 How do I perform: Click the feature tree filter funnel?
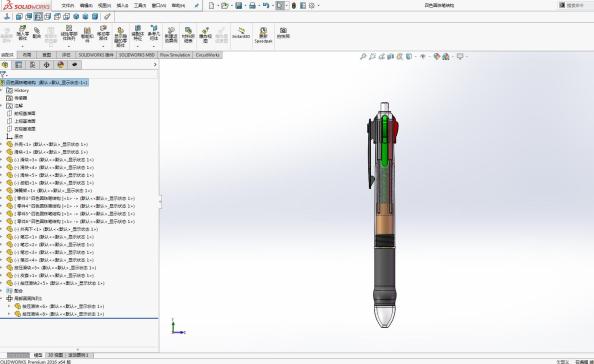tap(3, 74)
